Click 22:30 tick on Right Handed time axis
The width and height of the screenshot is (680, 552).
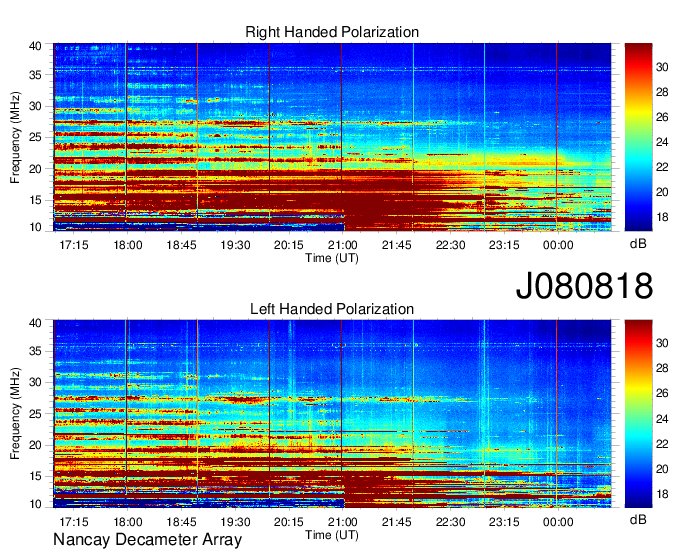tap(450, 245)
